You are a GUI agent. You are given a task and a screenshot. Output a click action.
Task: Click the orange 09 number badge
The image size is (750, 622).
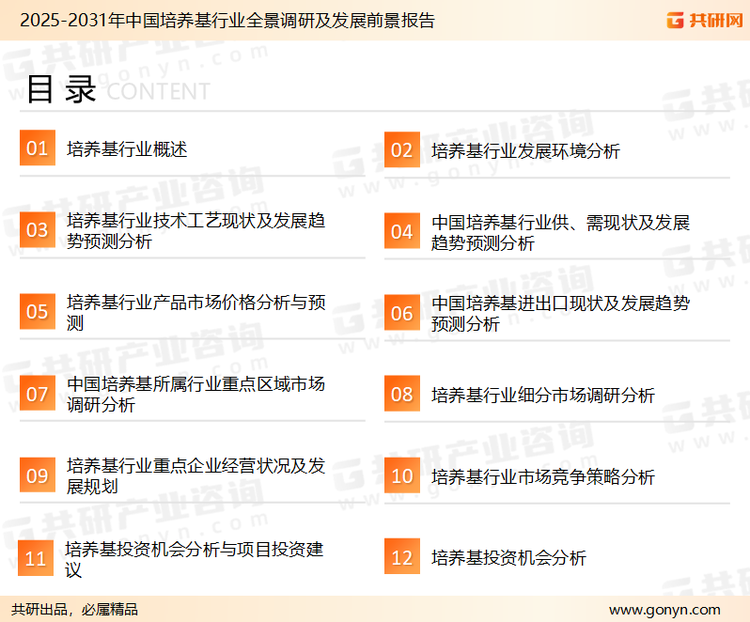(x=37, y=475)
